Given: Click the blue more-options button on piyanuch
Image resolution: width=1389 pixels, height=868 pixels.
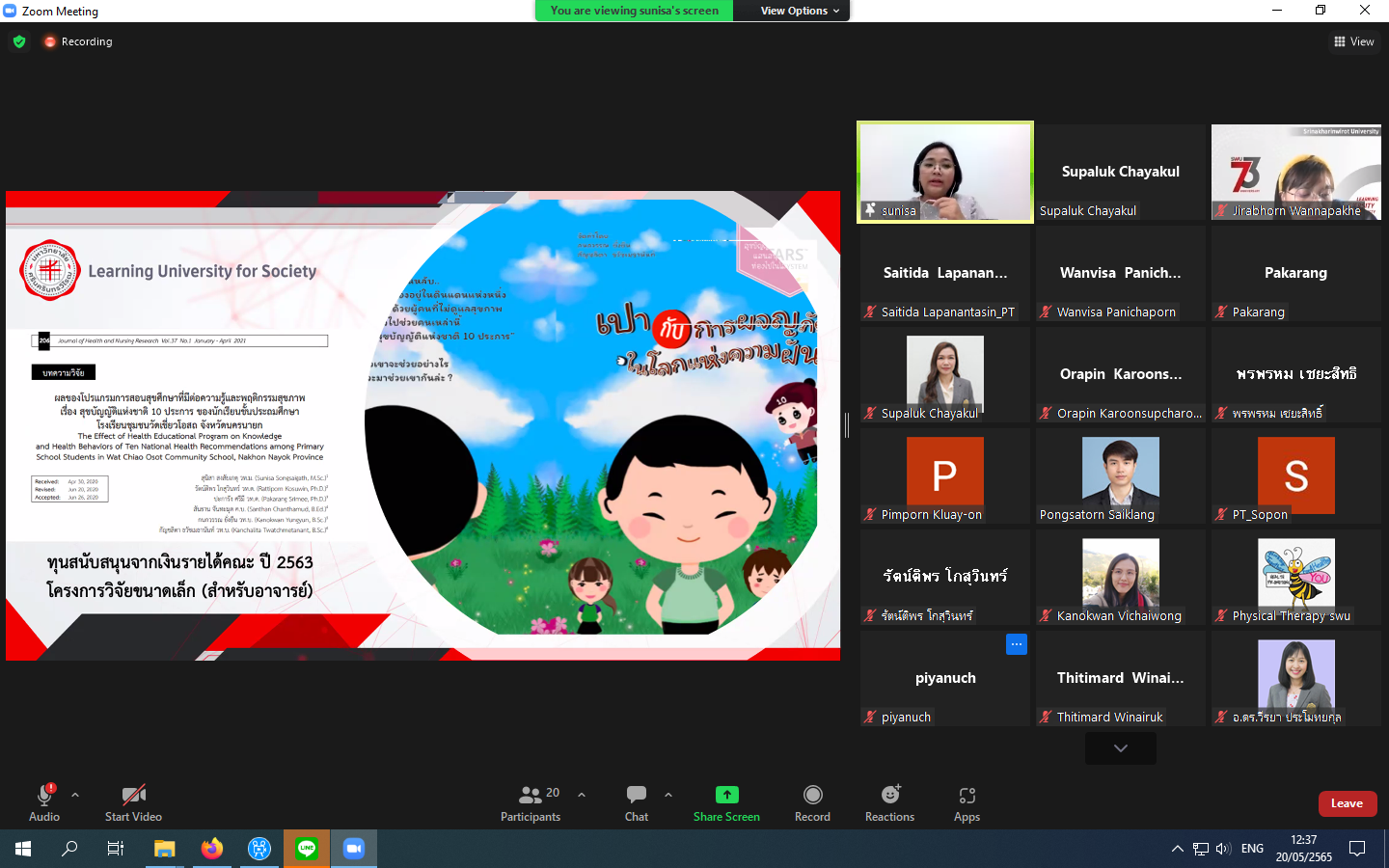Looking at the screenshot, I should click(x=1016, y=644).
